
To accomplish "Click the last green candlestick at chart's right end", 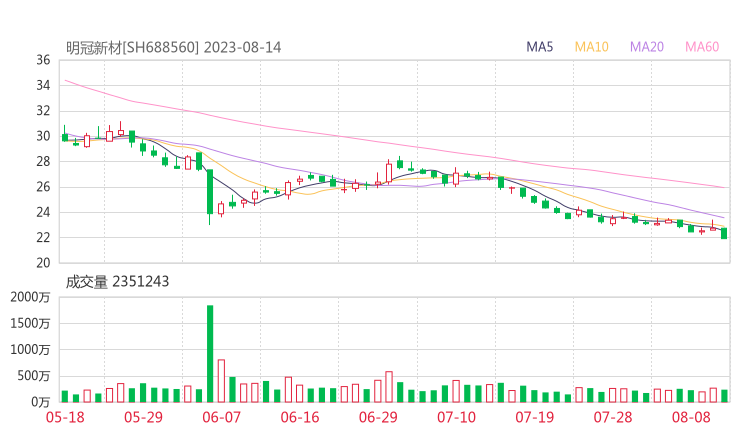I will pos(724,233).
